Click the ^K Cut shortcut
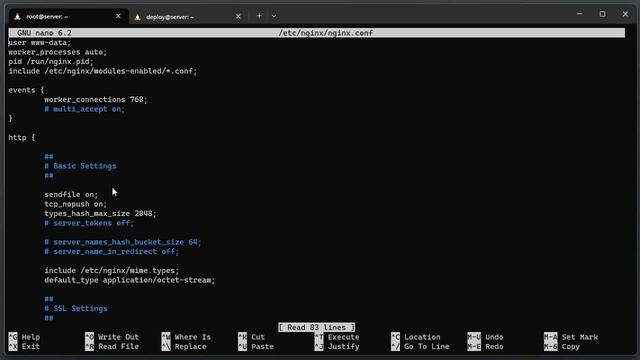The height and width of the screenshot is (360, 640). [251, 337]
